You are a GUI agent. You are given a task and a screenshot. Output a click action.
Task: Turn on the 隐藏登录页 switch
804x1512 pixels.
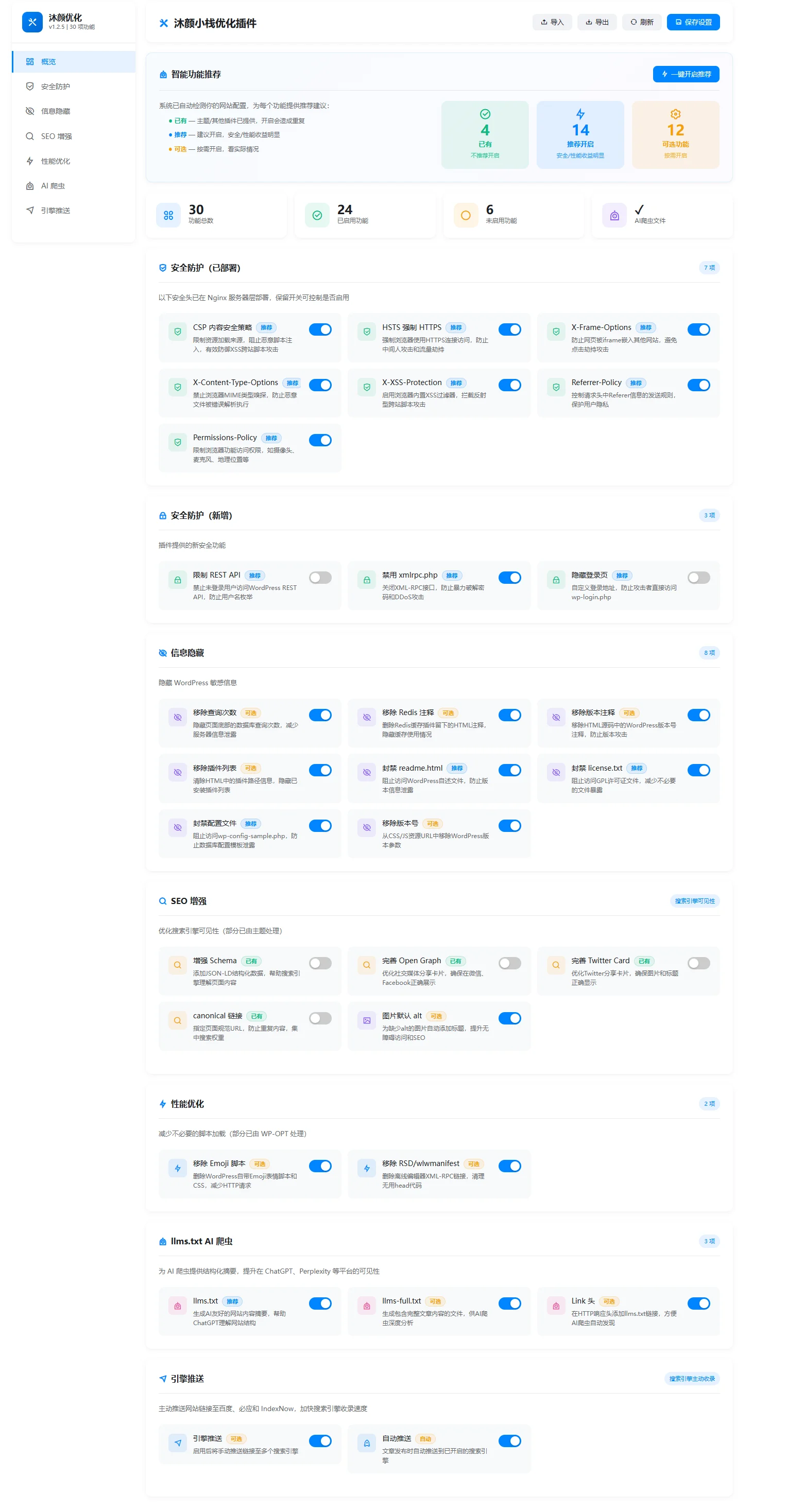(698, 578)
